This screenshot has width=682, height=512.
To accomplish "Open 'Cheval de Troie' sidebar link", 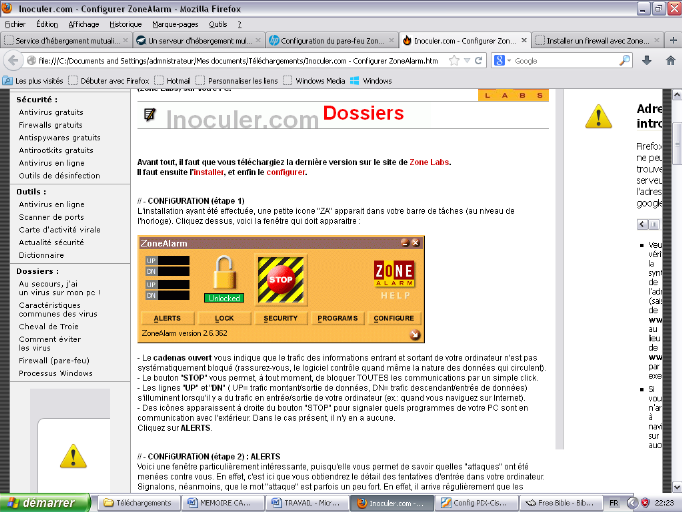I will tap(49, 327).
